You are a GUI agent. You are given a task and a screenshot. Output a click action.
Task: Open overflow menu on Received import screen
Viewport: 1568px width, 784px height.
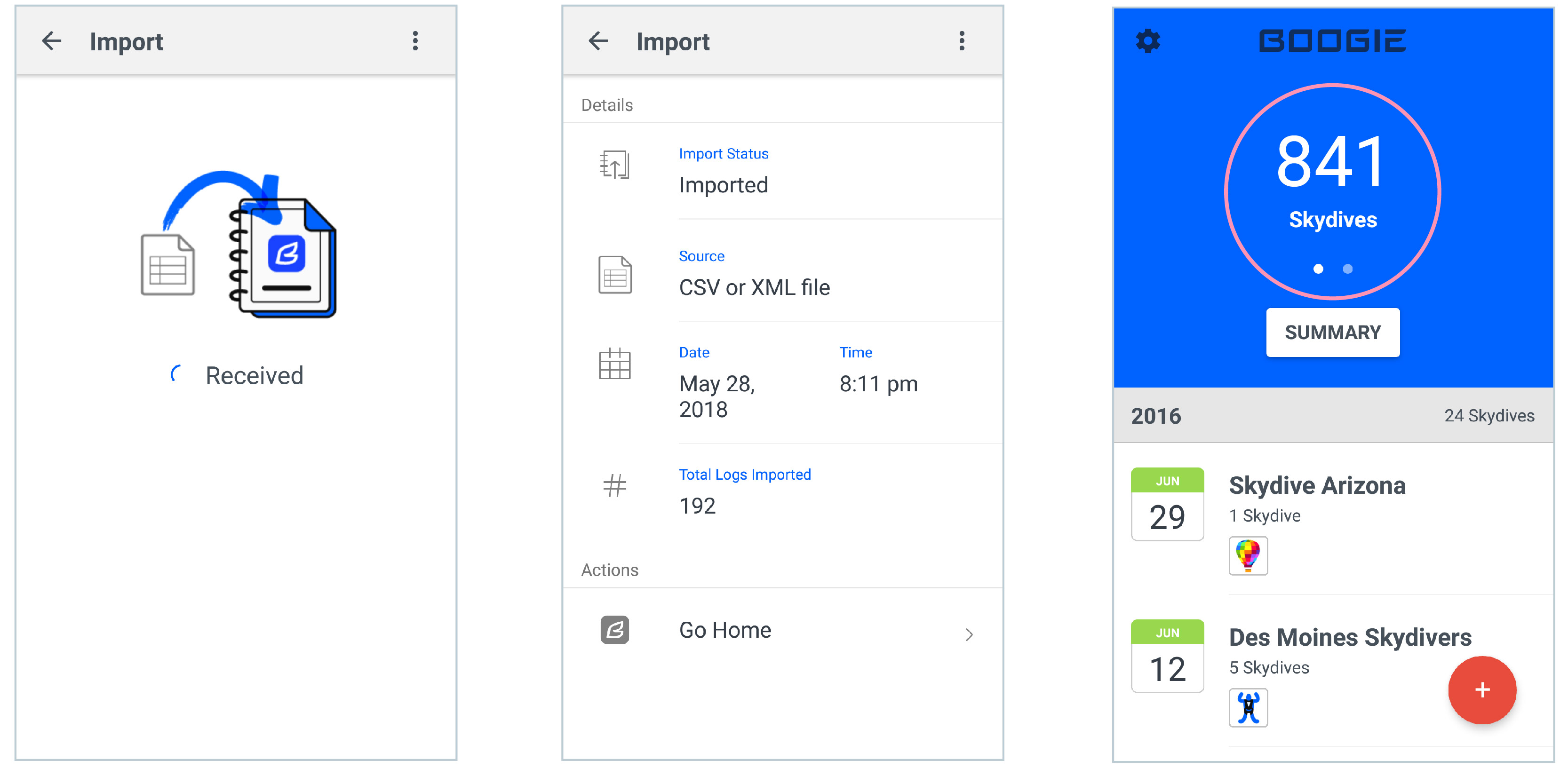coord(415,41)
